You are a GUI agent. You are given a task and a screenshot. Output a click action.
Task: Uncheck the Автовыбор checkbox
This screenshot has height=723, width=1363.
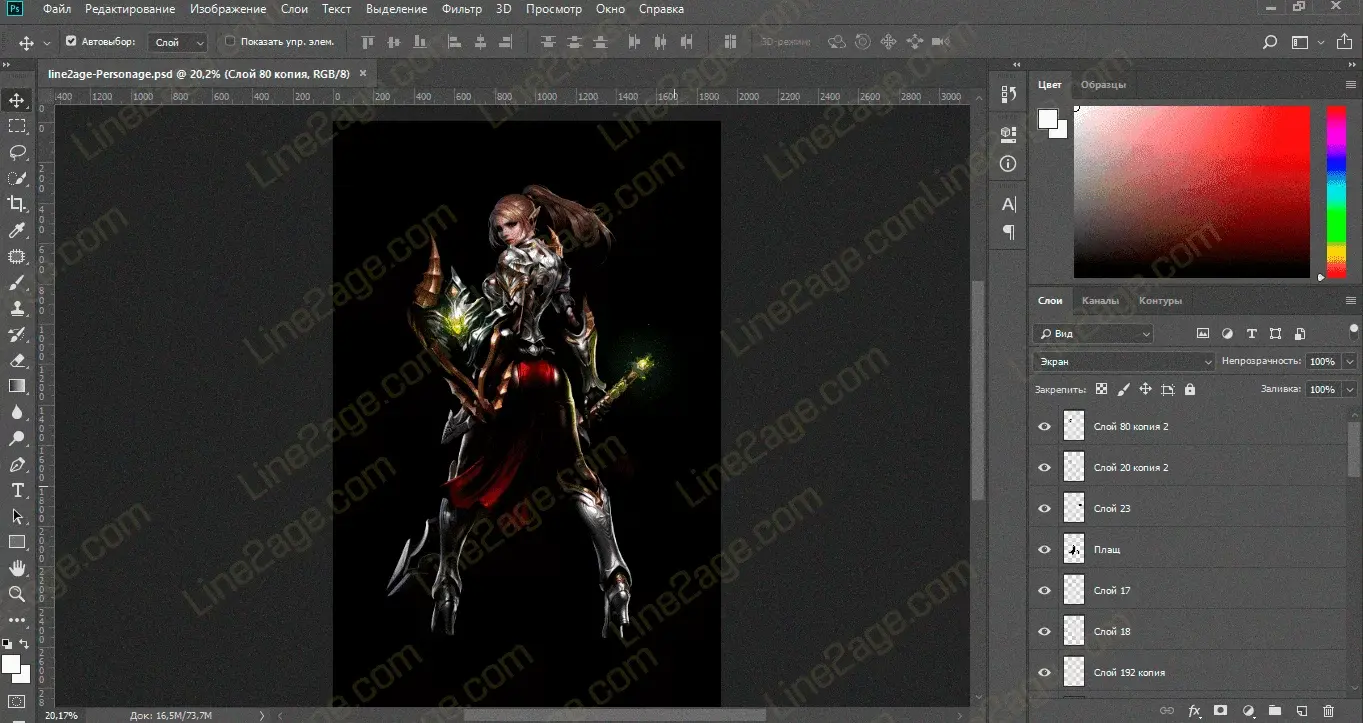click(x=71, y=42)
